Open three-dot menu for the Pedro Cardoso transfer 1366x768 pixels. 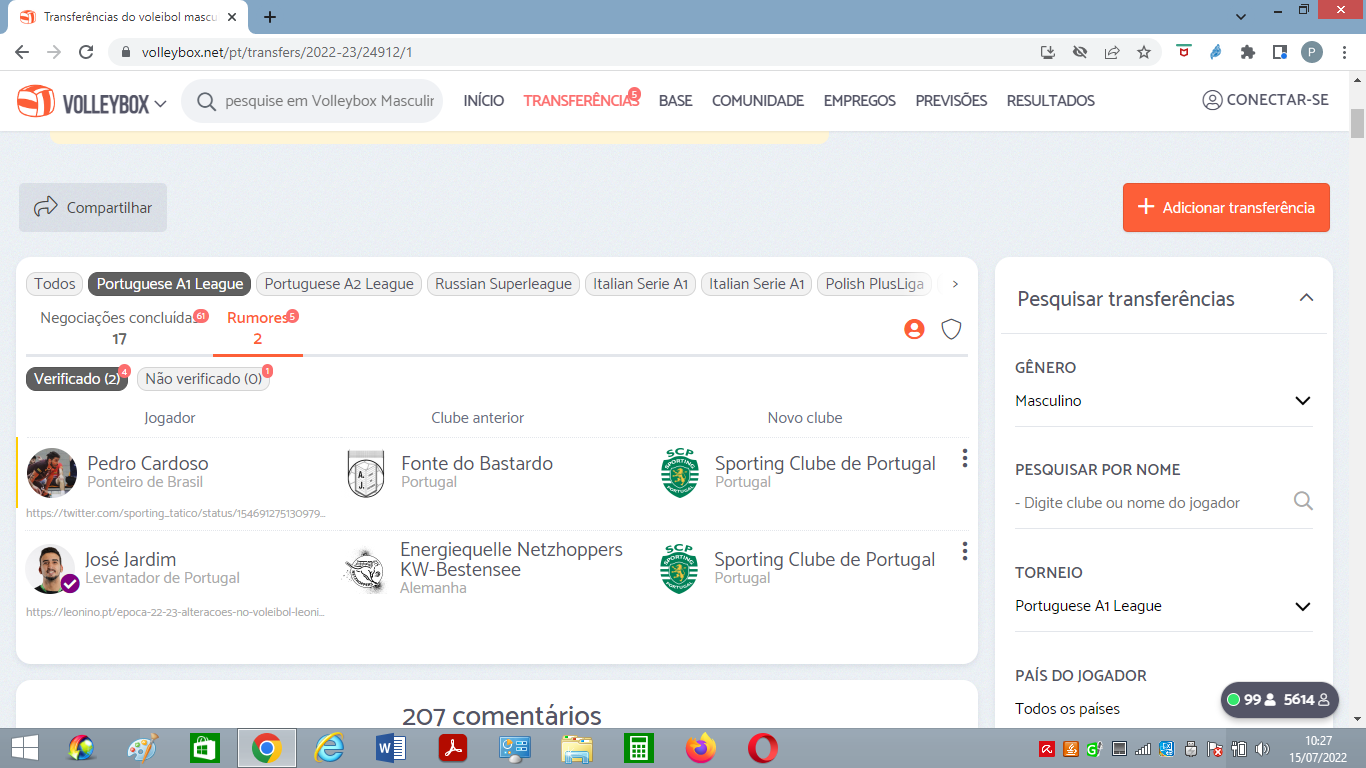click(964, 458)
